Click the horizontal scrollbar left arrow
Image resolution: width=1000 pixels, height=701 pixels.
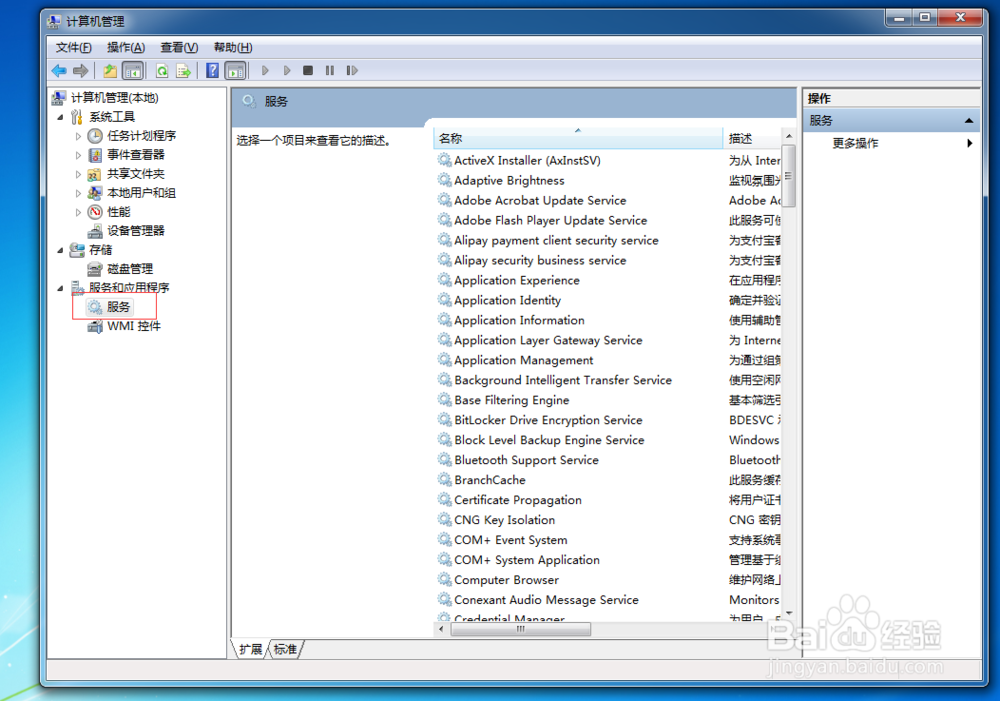click(x=441, y=630)
